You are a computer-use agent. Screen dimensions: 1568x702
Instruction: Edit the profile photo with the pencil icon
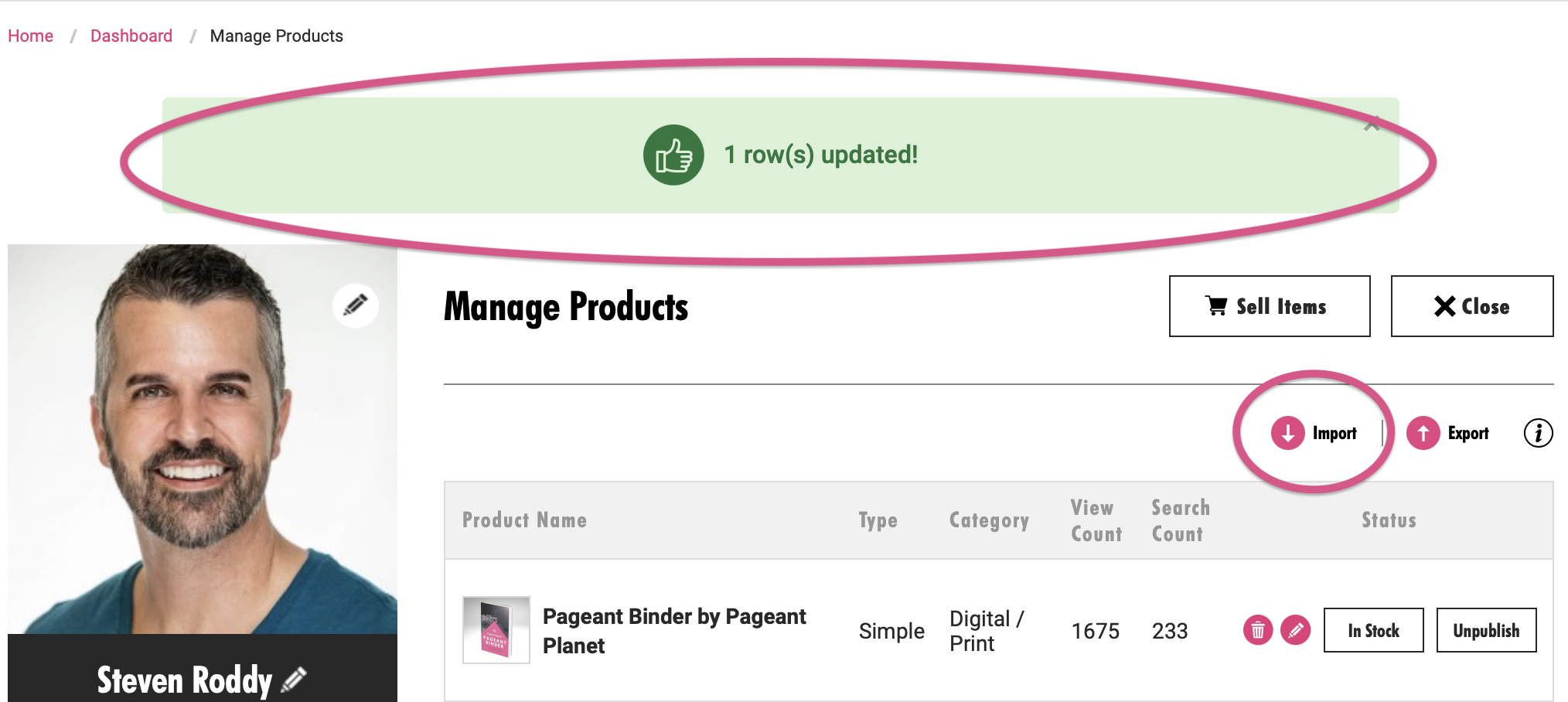tap(356, 305)
